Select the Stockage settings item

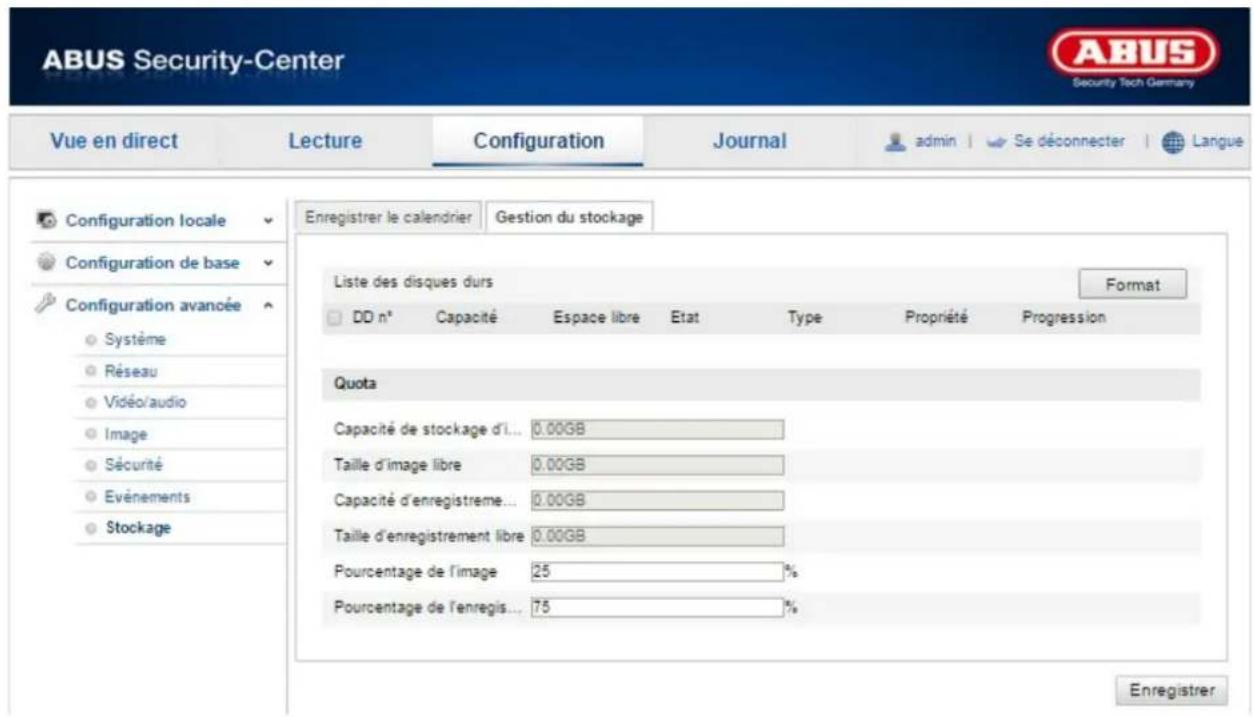pyautogui.click(x=136, y=528)
